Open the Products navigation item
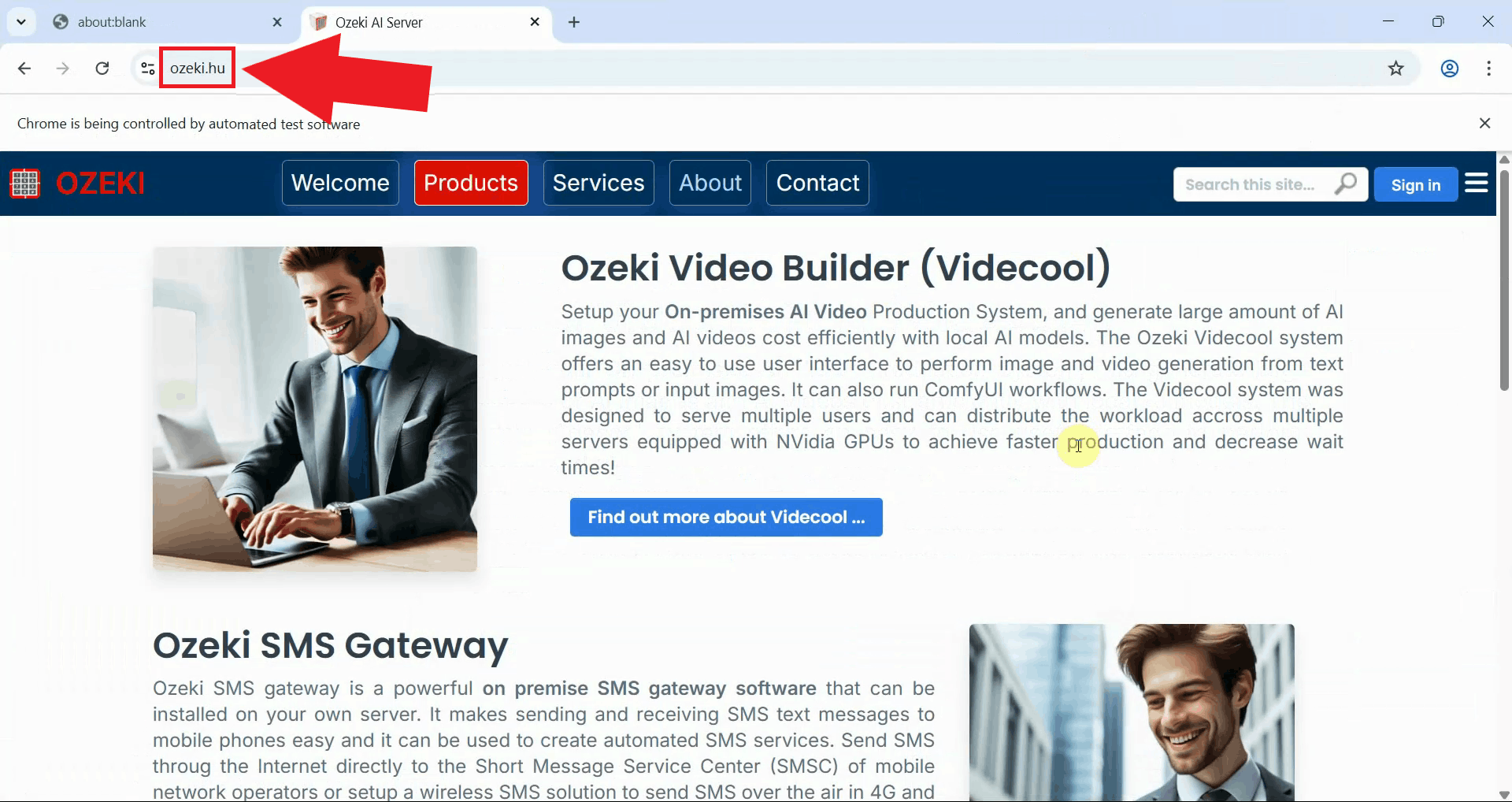This screenshot has width=1512, height=802. 470,183
